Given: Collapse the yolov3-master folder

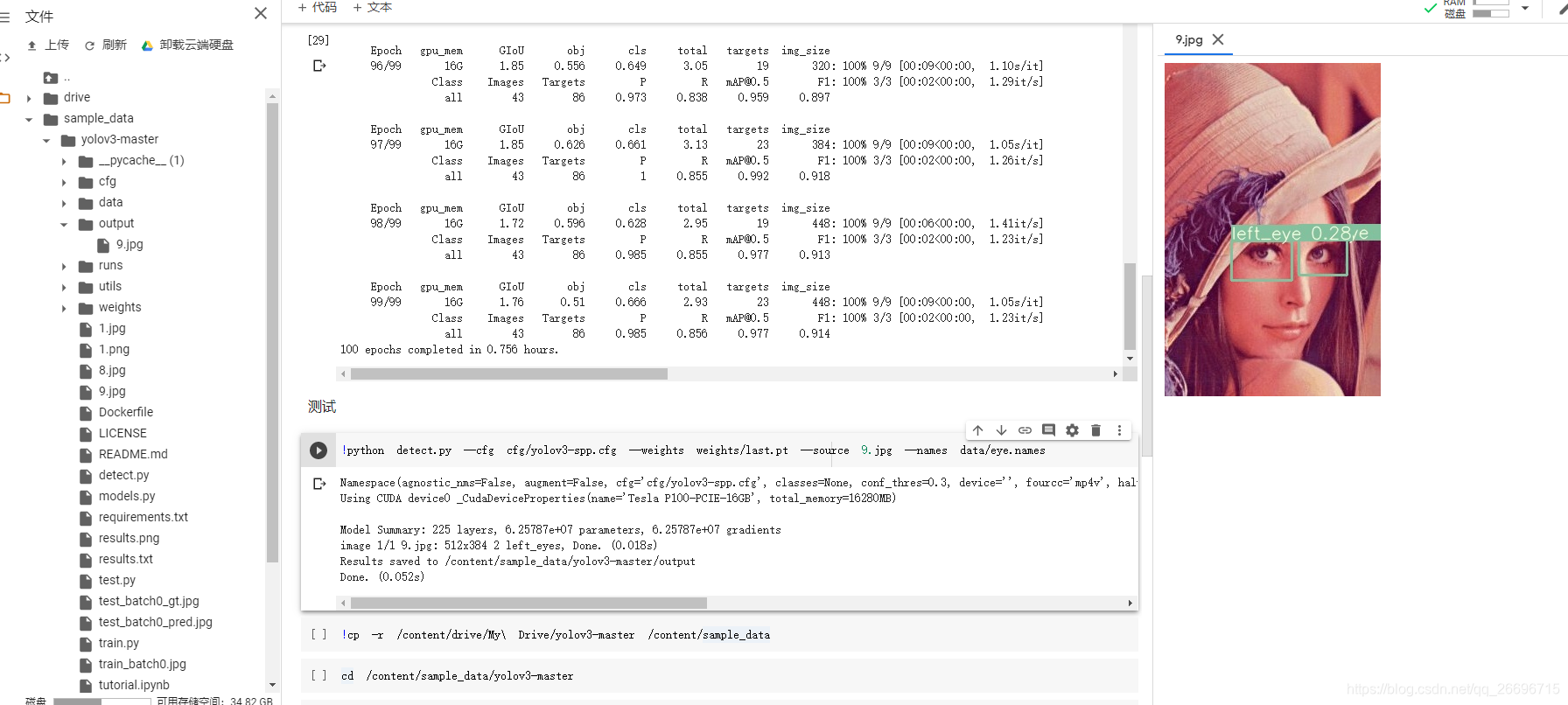Looking at the screenshot, I should pos(46,140).
